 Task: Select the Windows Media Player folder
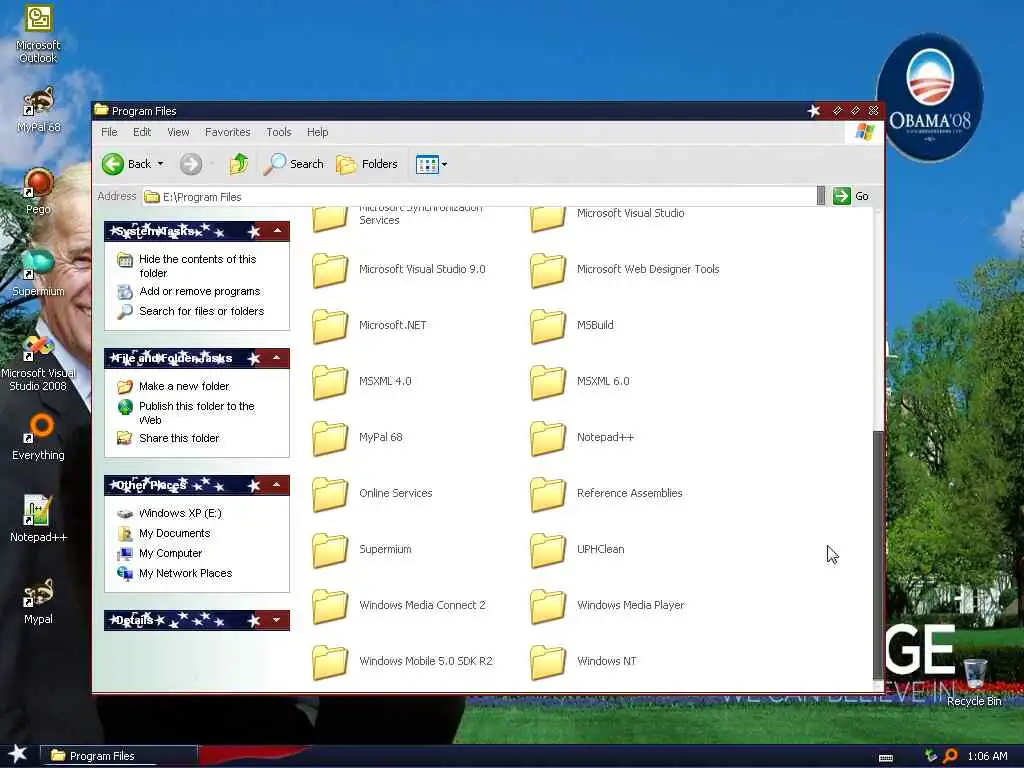click(607, 605)
